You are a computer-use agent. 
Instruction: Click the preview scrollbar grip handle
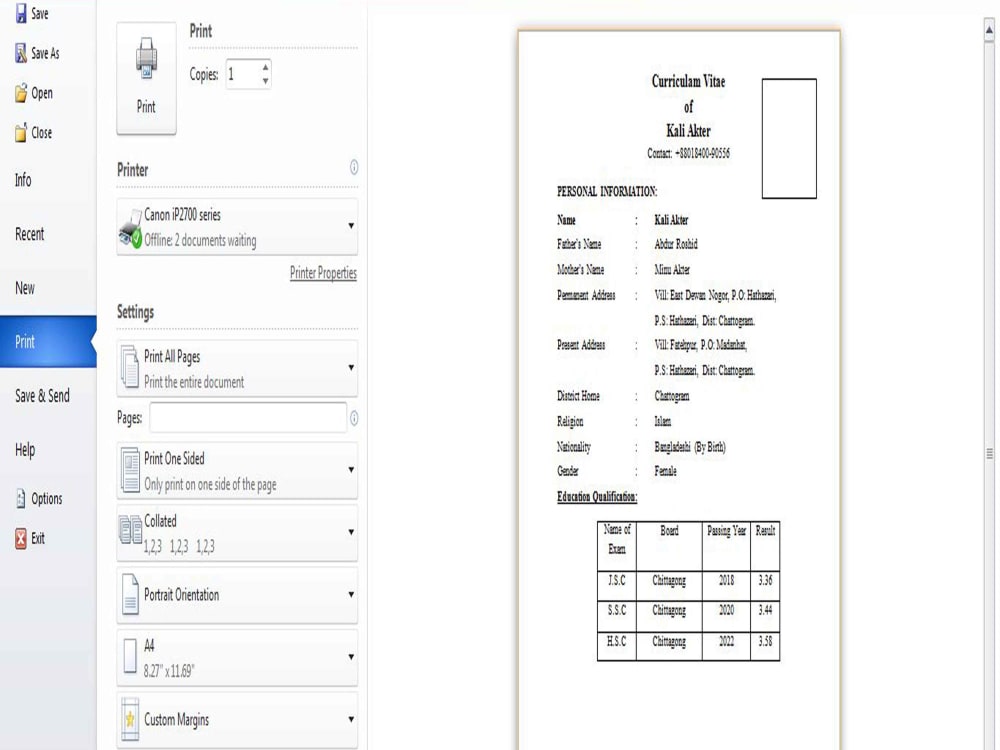click(989, 453)
